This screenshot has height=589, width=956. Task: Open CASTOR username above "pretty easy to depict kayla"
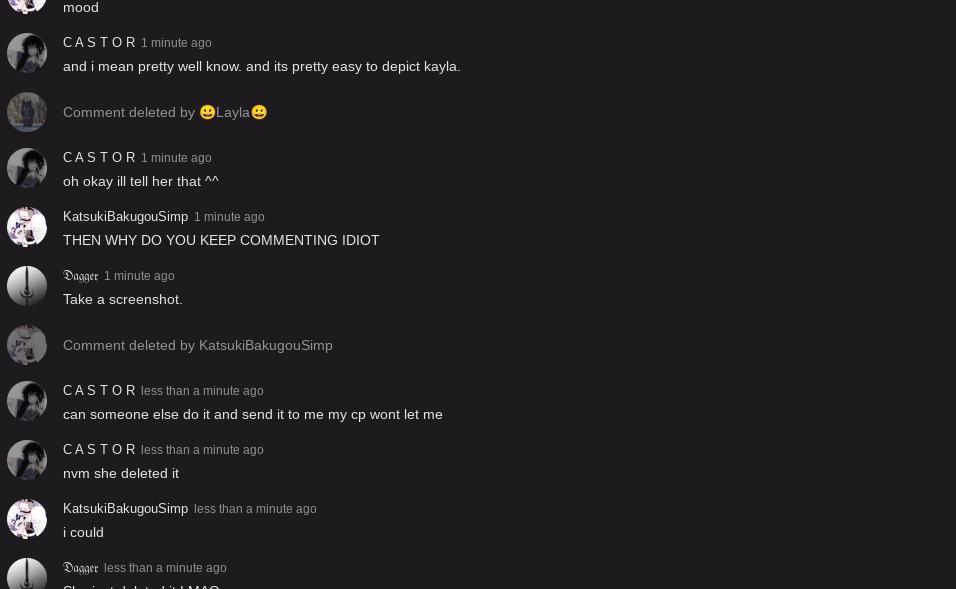pos(99,43)
